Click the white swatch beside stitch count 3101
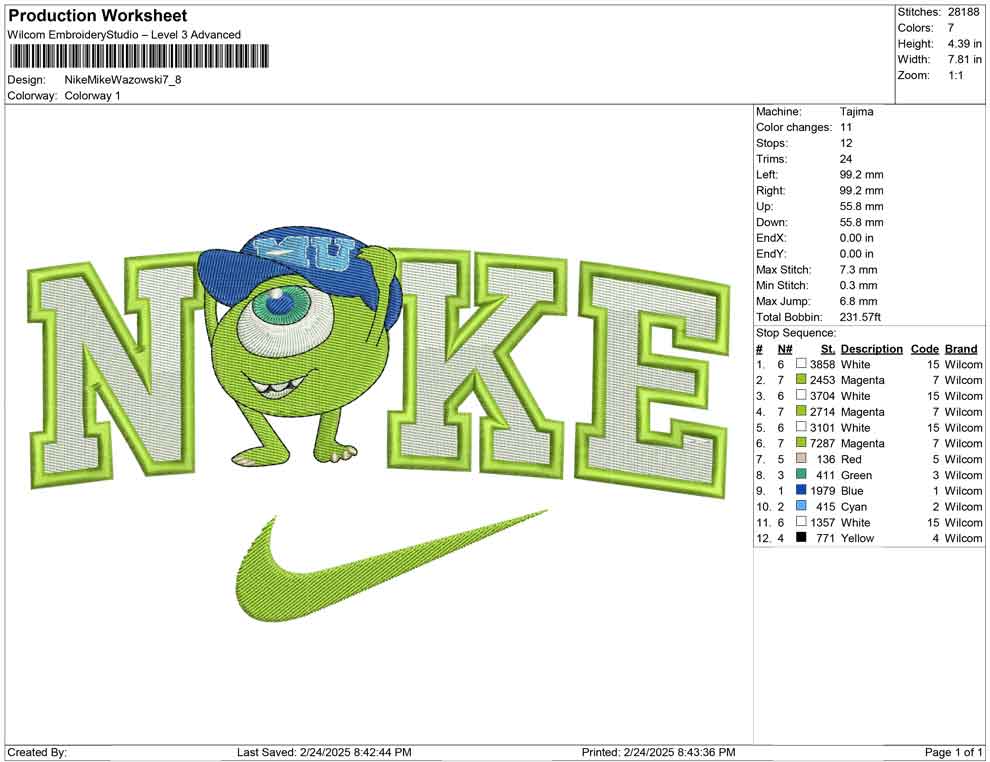 (x=801, y=427)
